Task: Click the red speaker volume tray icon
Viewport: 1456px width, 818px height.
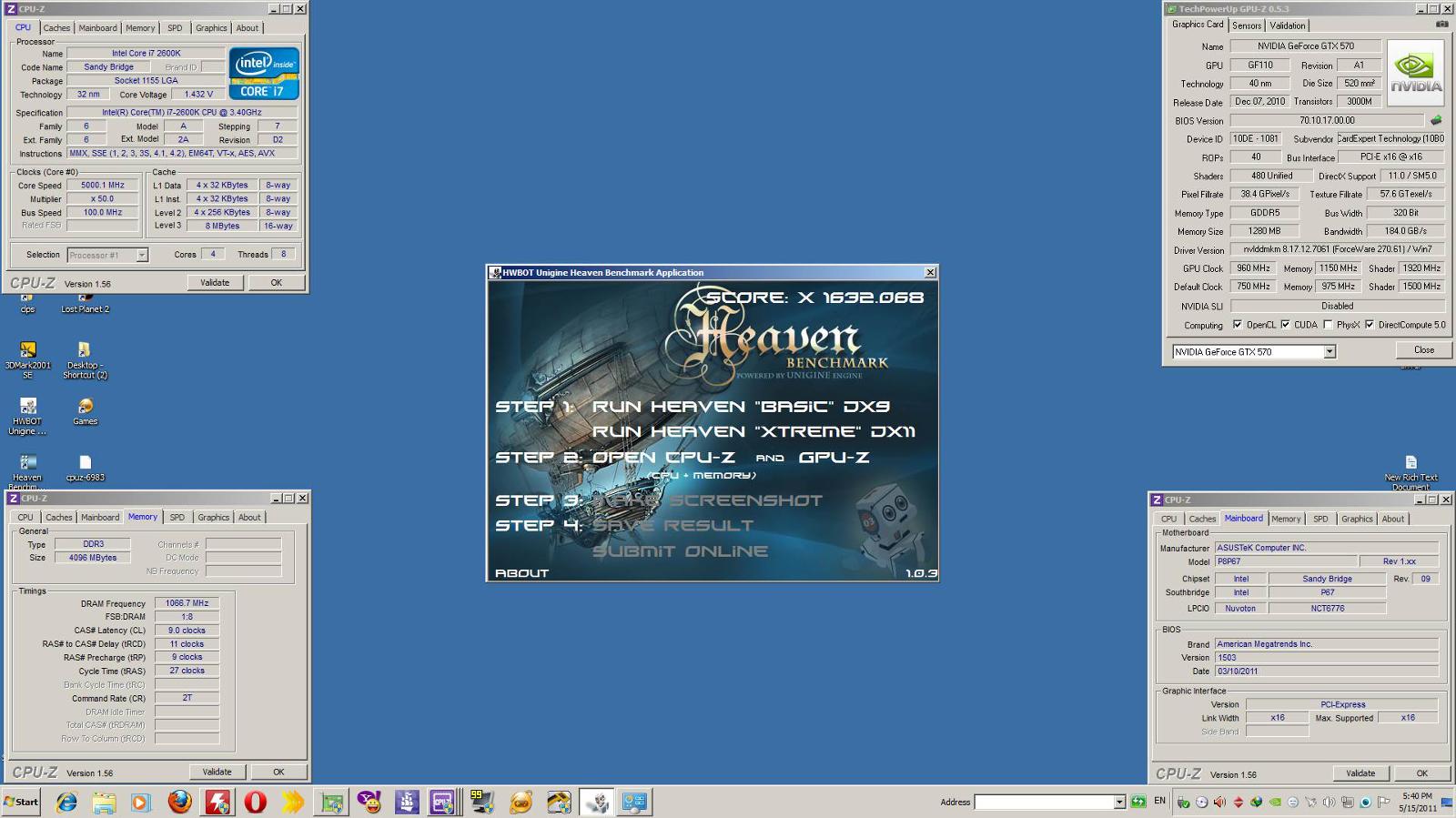Action: (1219, 802)
